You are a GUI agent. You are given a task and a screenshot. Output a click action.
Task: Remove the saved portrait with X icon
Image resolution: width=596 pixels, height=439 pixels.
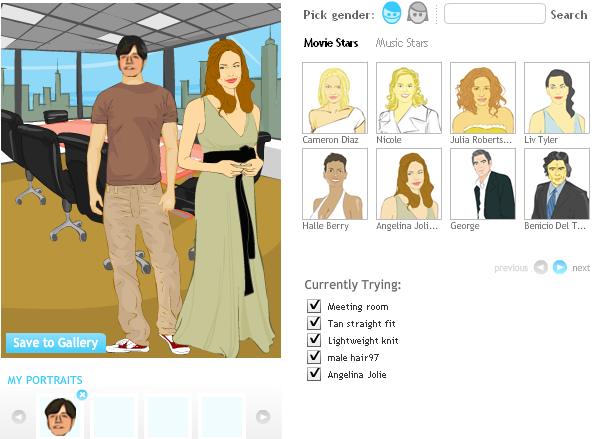coord(82,395)
